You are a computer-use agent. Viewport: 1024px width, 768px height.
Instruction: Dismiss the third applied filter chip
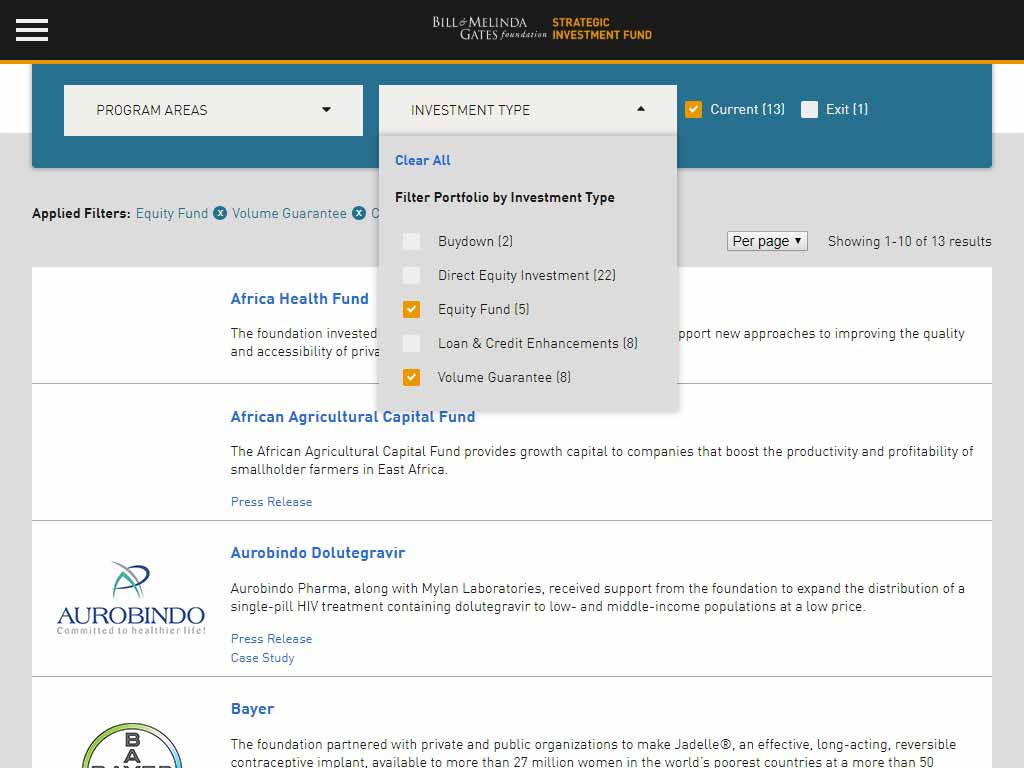click(x=380, y=213)
